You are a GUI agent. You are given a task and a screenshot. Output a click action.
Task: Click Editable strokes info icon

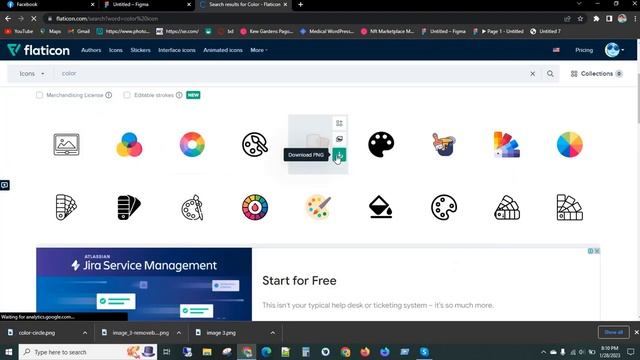[x=179, y=95]
